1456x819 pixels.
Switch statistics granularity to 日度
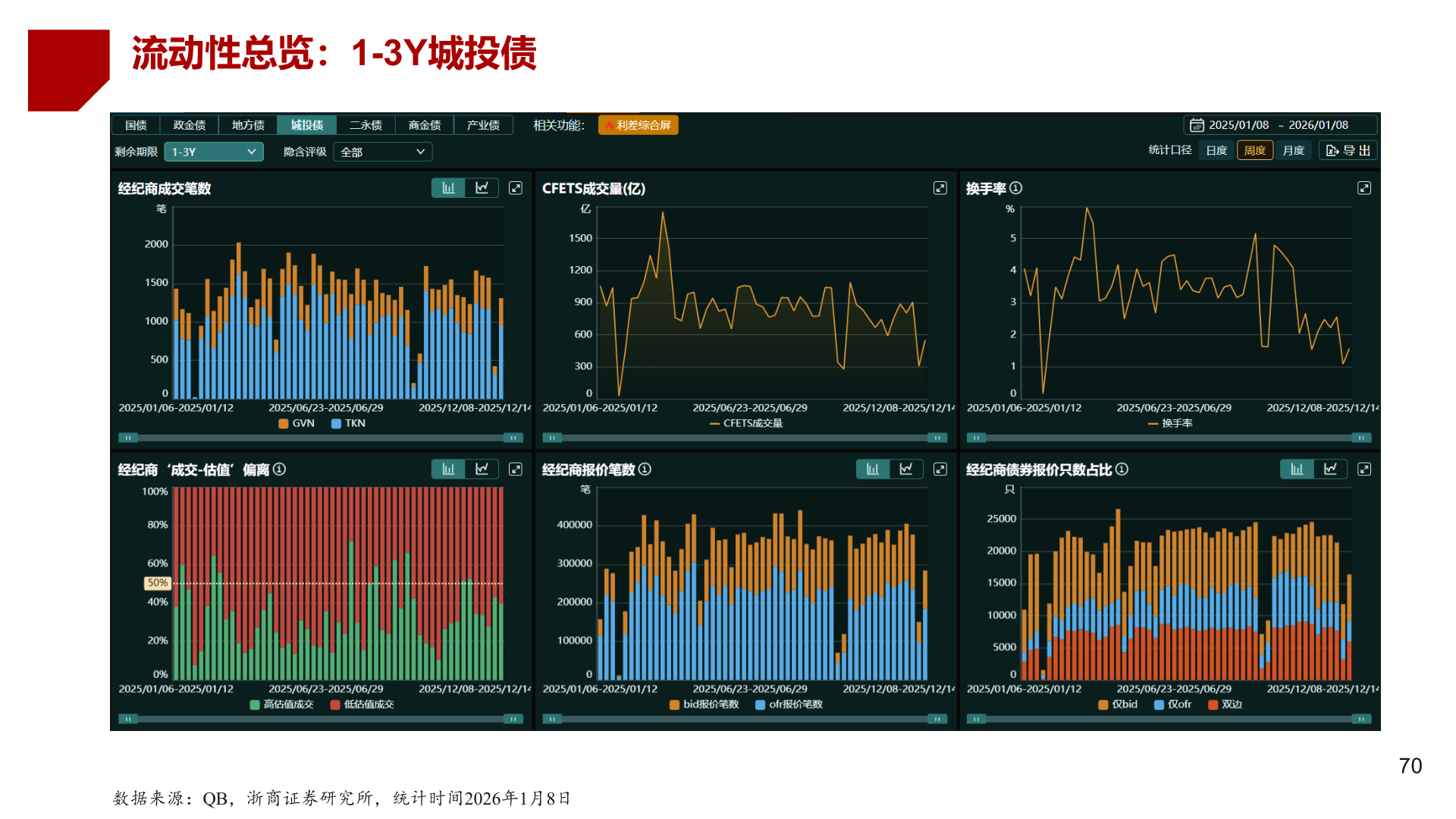pyautogui.click(x=1216, y=150)
